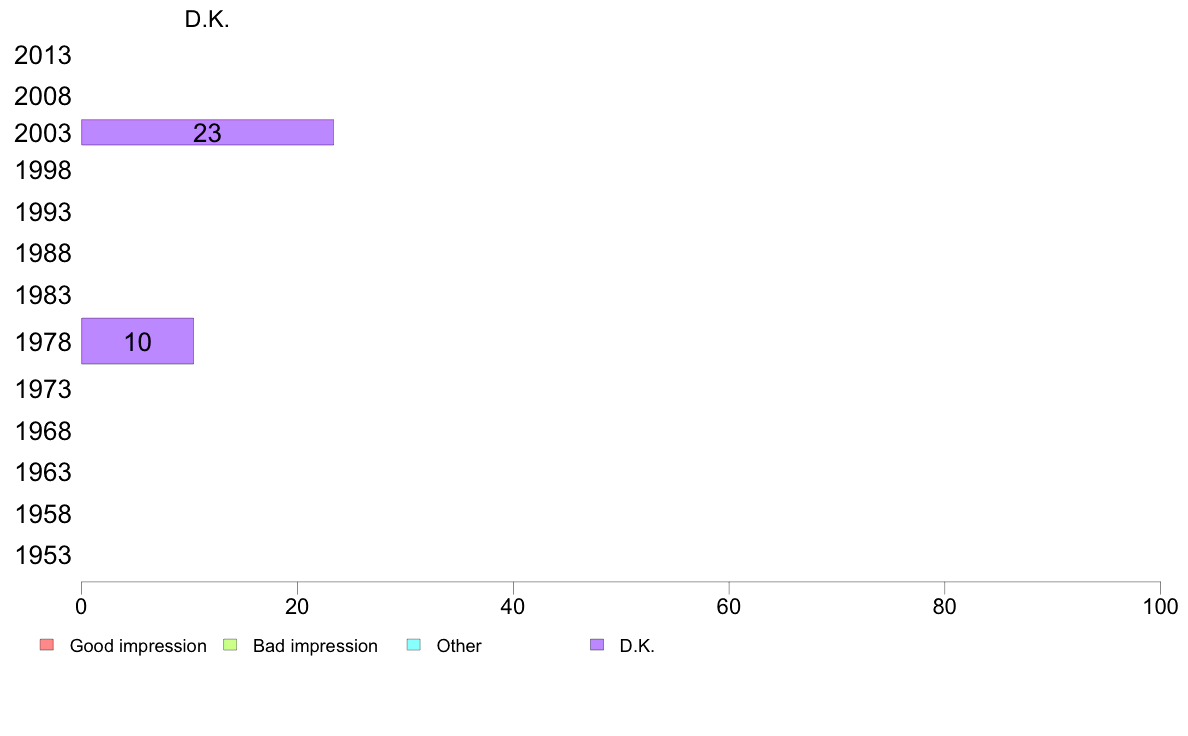Click the 40 tick on the x-axis
Image resolution: width=1188 pixels, height=736 pixels.
(513, 606)
